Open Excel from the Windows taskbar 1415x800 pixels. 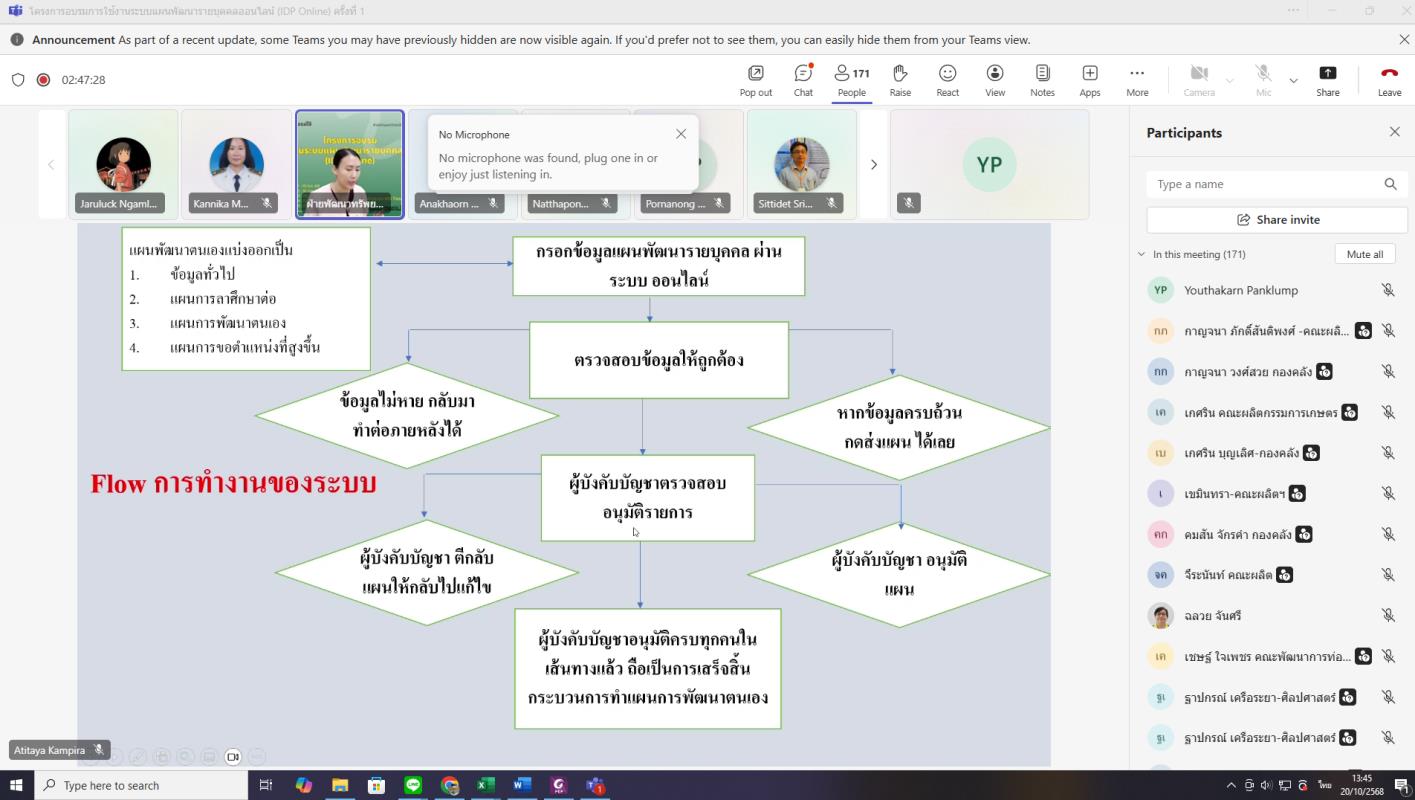[485, 786]
